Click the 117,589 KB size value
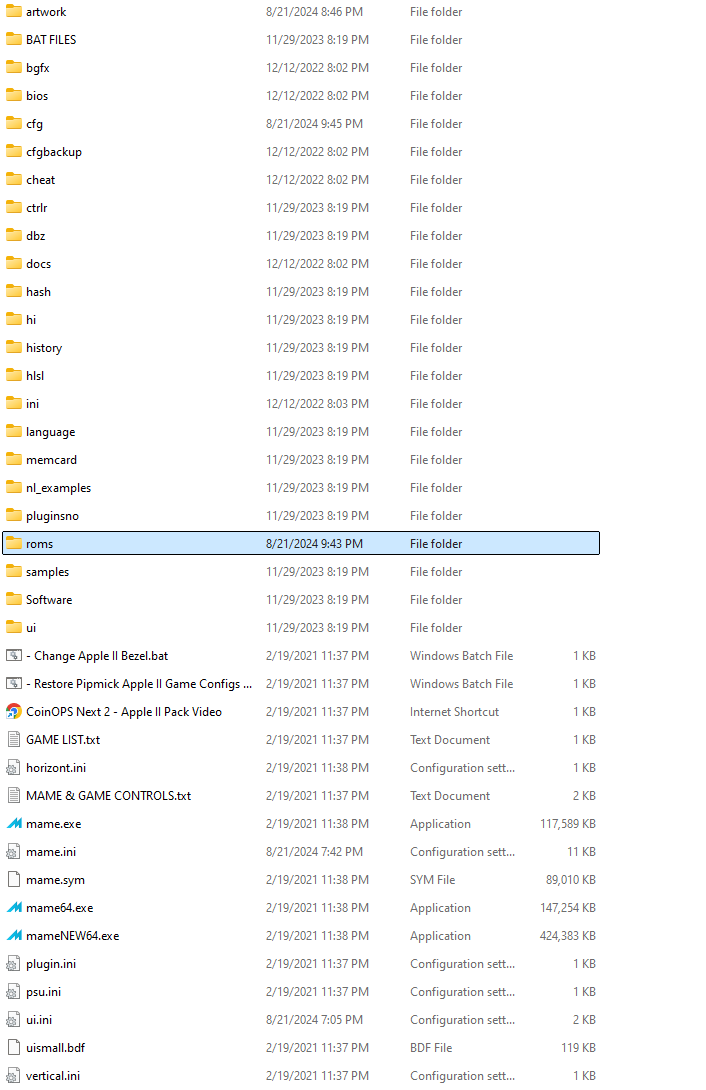This screenshot has width=706, height=1090. point(568,824)
